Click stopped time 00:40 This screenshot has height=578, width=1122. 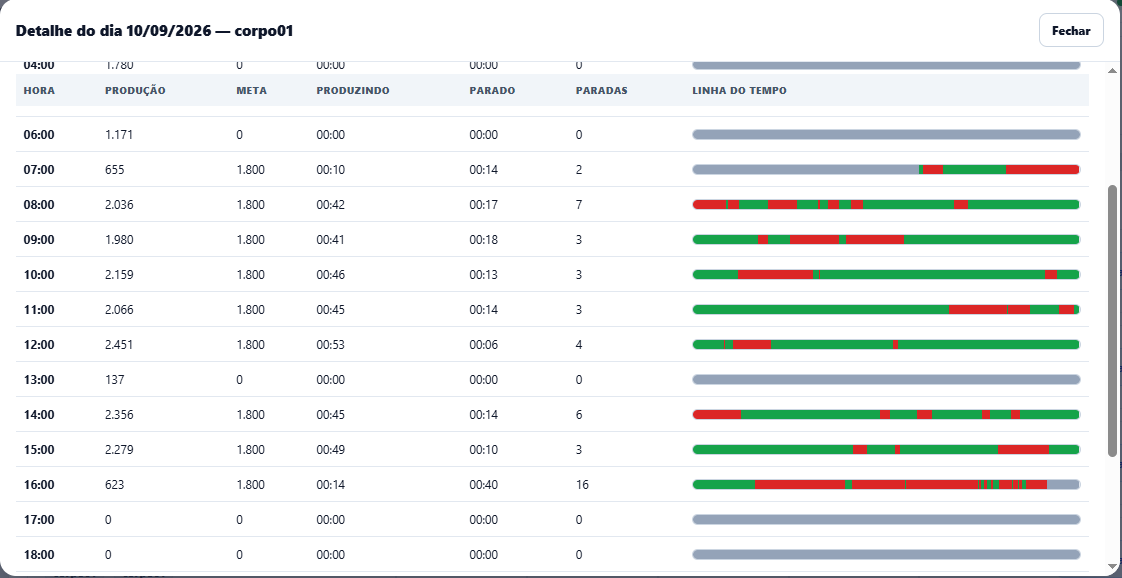pos(484,485)
